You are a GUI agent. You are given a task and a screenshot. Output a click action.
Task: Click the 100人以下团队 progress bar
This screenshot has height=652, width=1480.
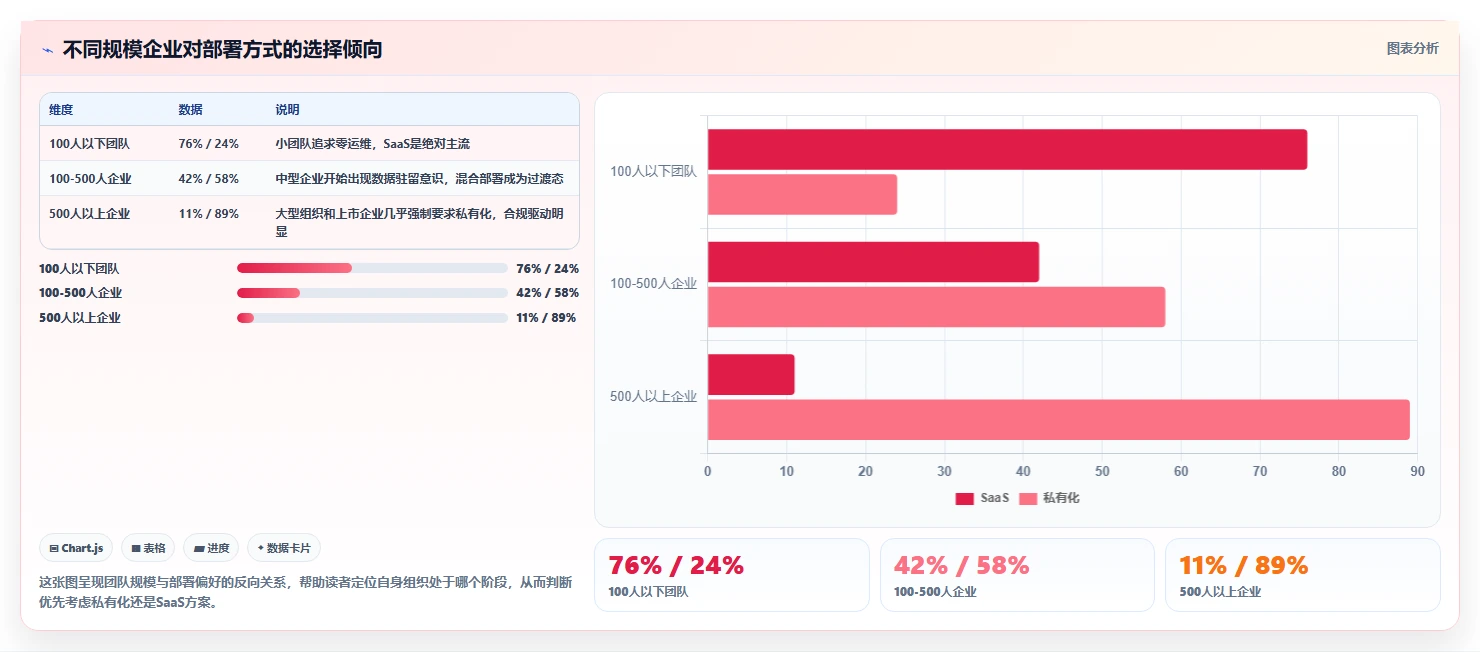pyautogui.click(x=372, y=268)
